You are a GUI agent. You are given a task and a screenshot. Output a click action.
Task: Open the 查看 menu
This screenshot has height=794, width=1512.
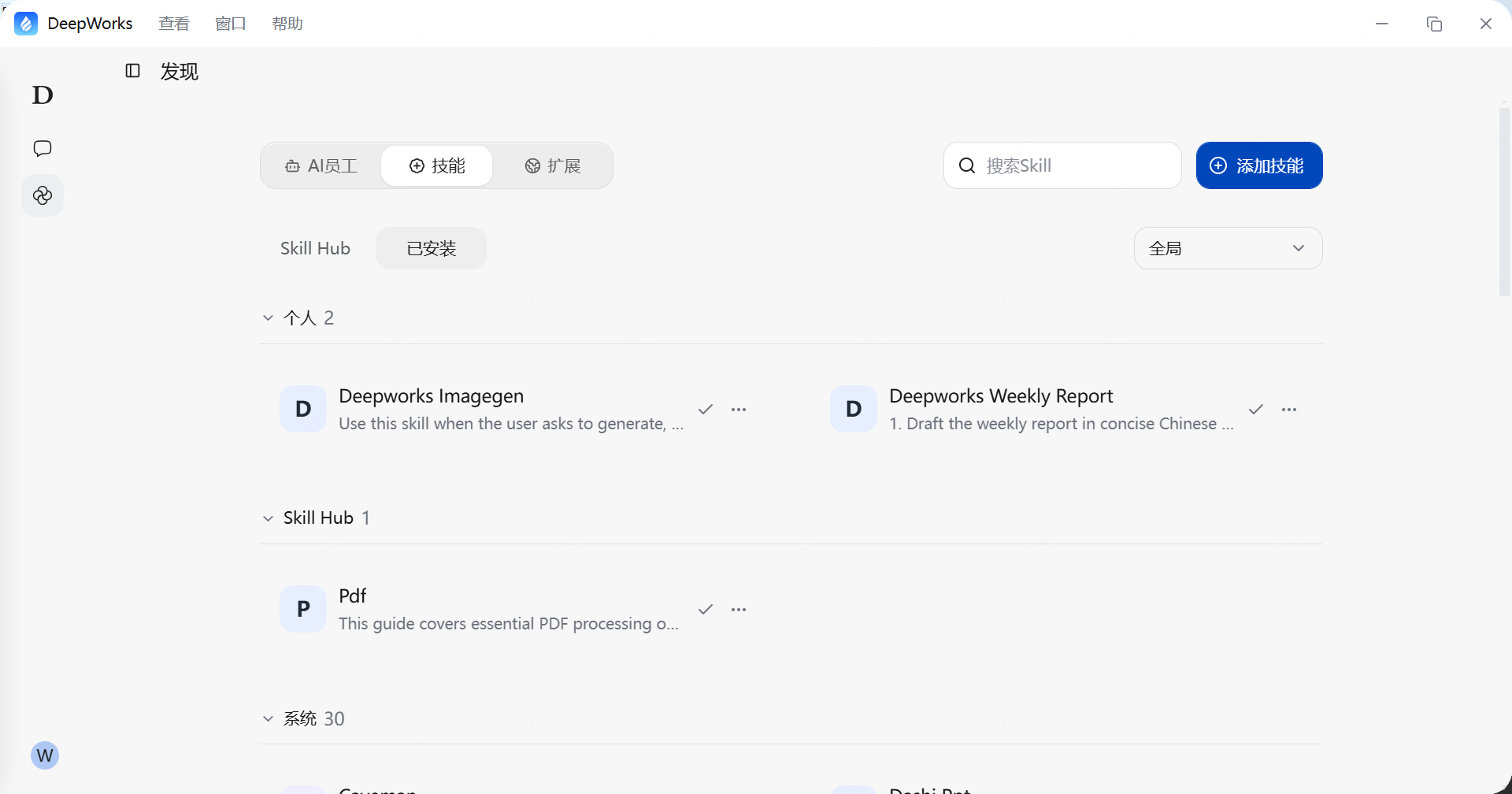[x=174, y=24]
